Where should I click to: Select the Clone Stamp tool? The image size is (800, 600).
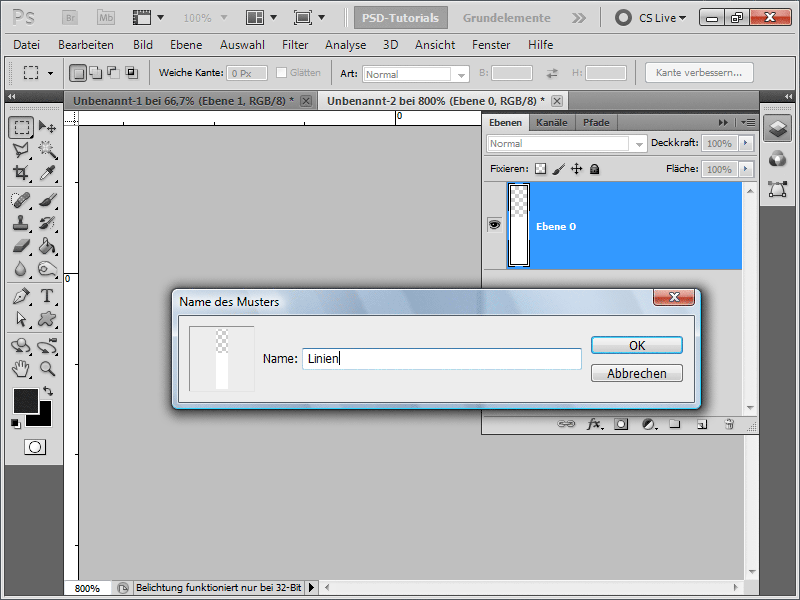21,223
